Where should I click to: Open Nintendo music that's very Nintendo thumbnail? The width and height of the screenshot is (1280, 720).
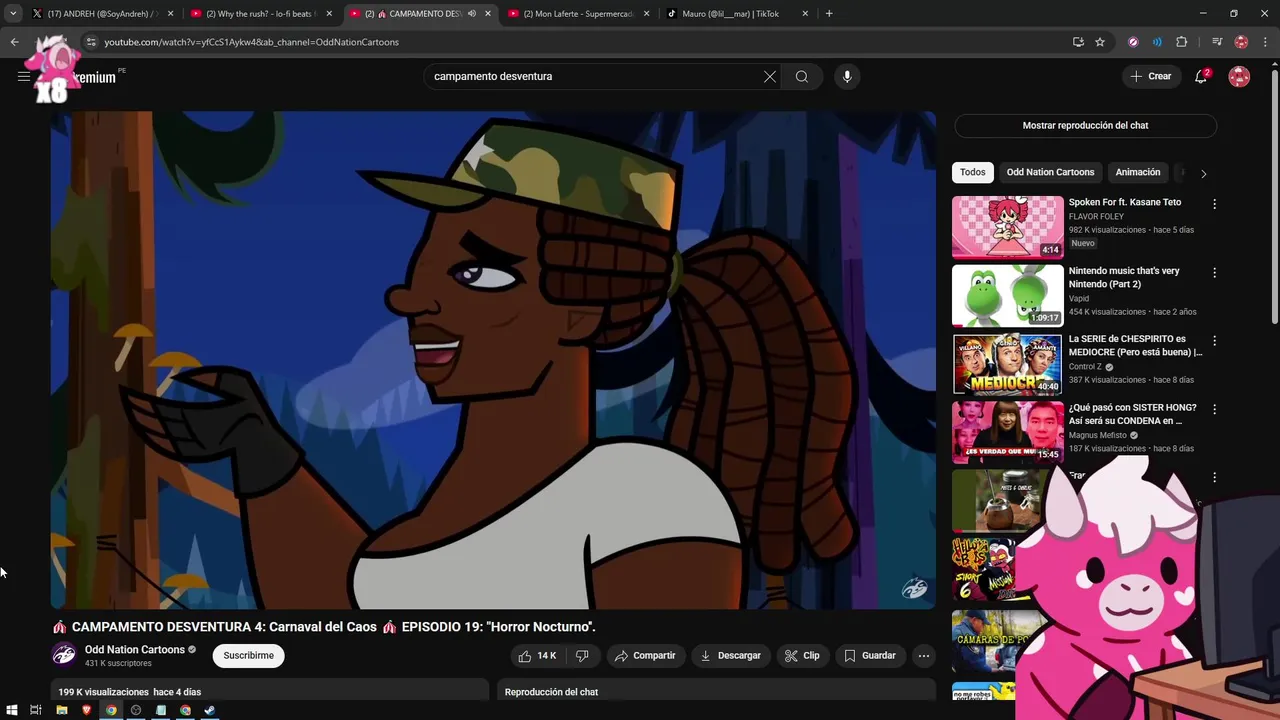coord(1008,296)
